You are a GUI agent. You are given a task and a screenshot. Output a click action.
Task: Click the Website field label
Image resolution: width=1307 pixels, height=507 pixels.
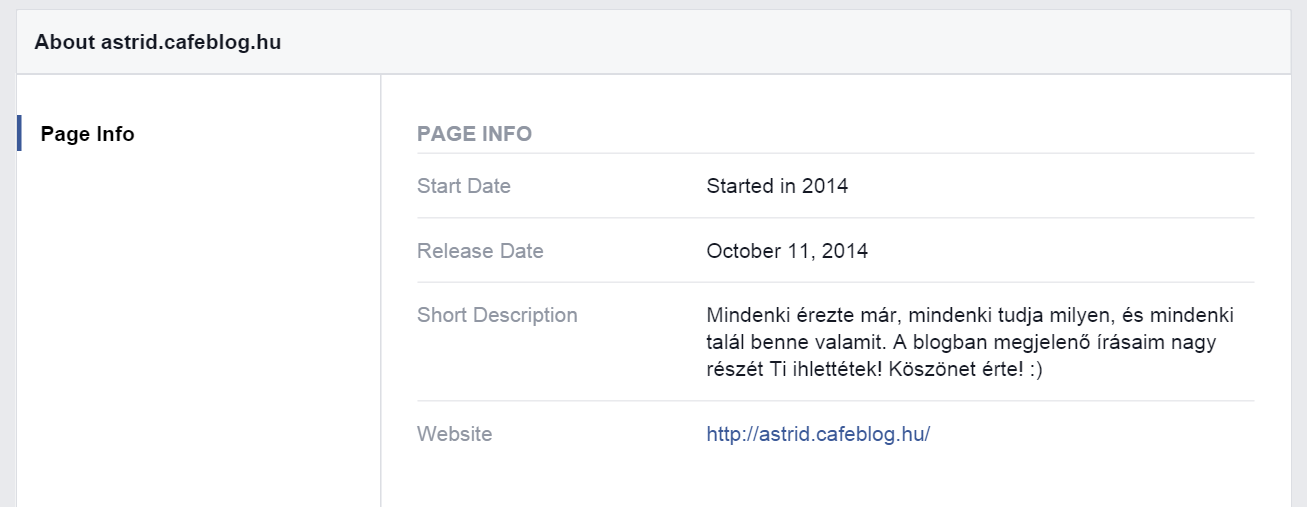point(455,434)
